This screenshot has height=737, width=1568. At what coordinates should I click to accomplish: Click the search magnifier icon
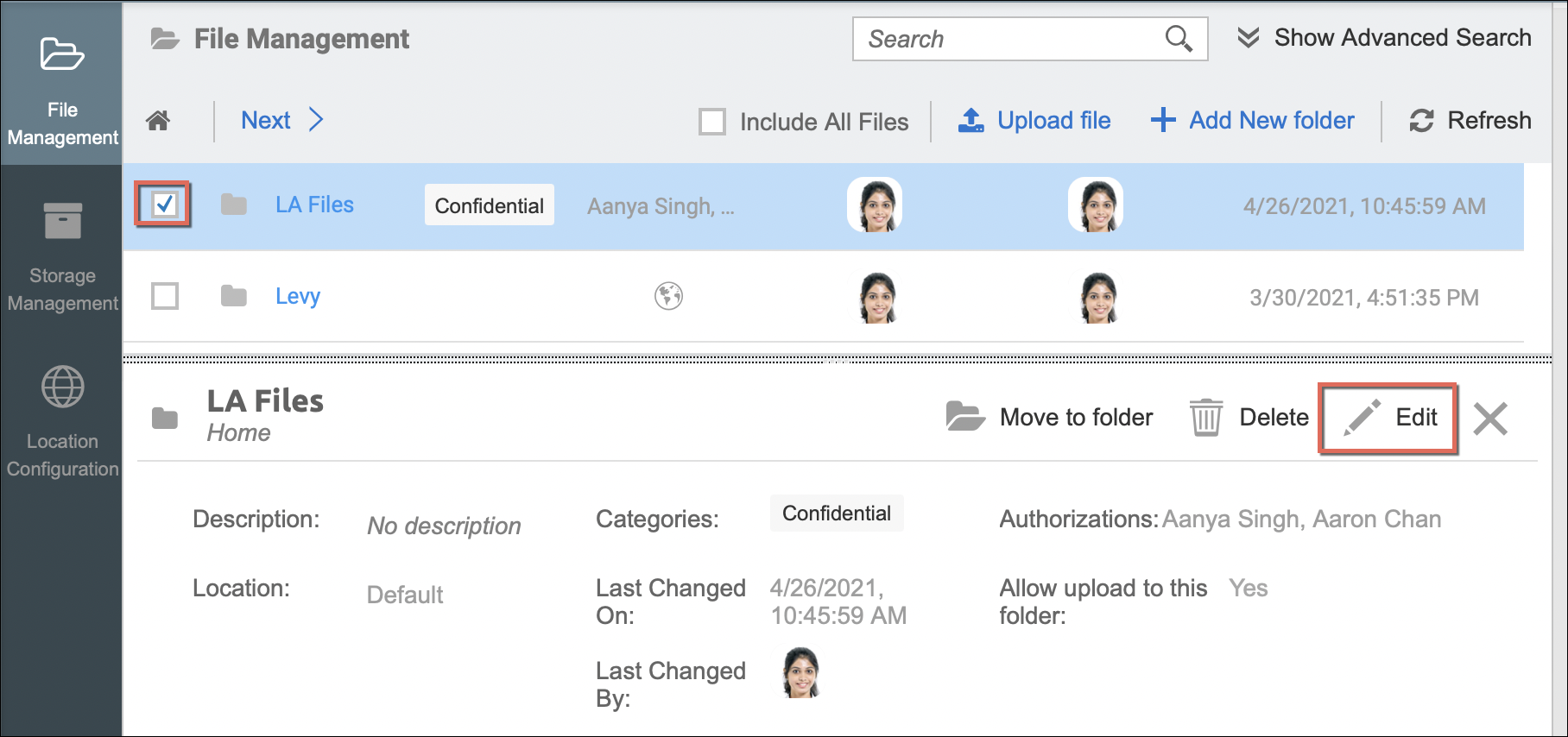click(x=1178, y=39)
